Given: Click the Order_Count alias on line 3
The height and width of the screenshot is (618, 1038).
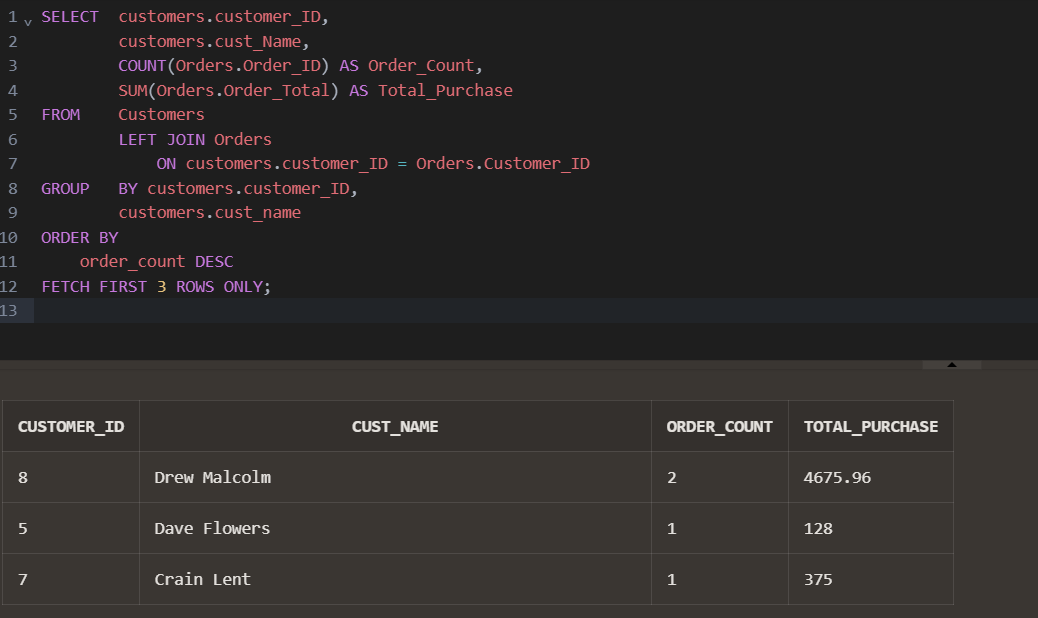Looking at the screenshot, I should pyautogui.click(x=421, y=66).
